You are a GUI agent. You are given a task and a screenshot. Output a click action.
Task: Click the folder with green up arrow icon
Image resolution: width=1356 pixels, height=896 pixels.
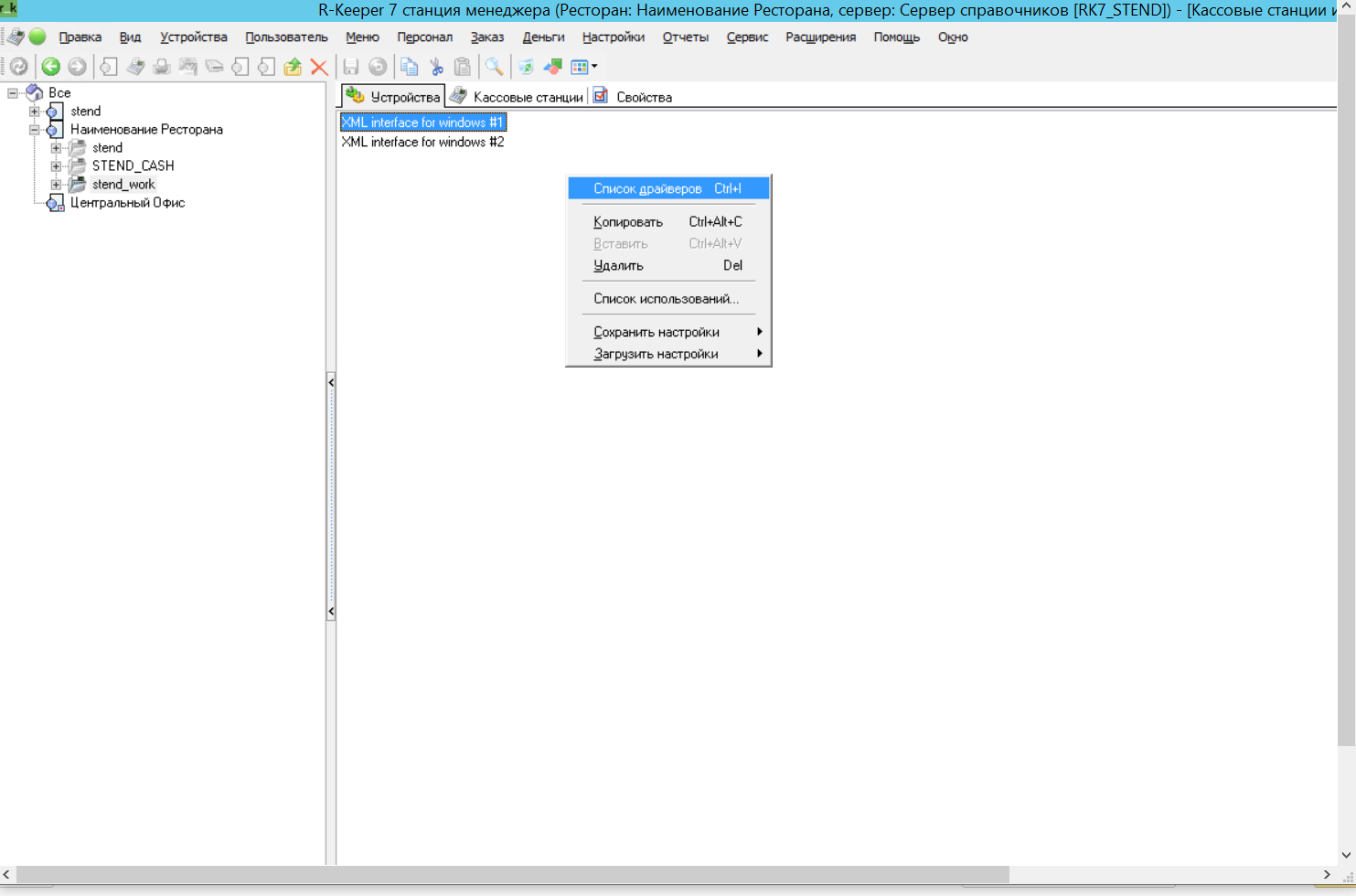[x=293, y=67]
